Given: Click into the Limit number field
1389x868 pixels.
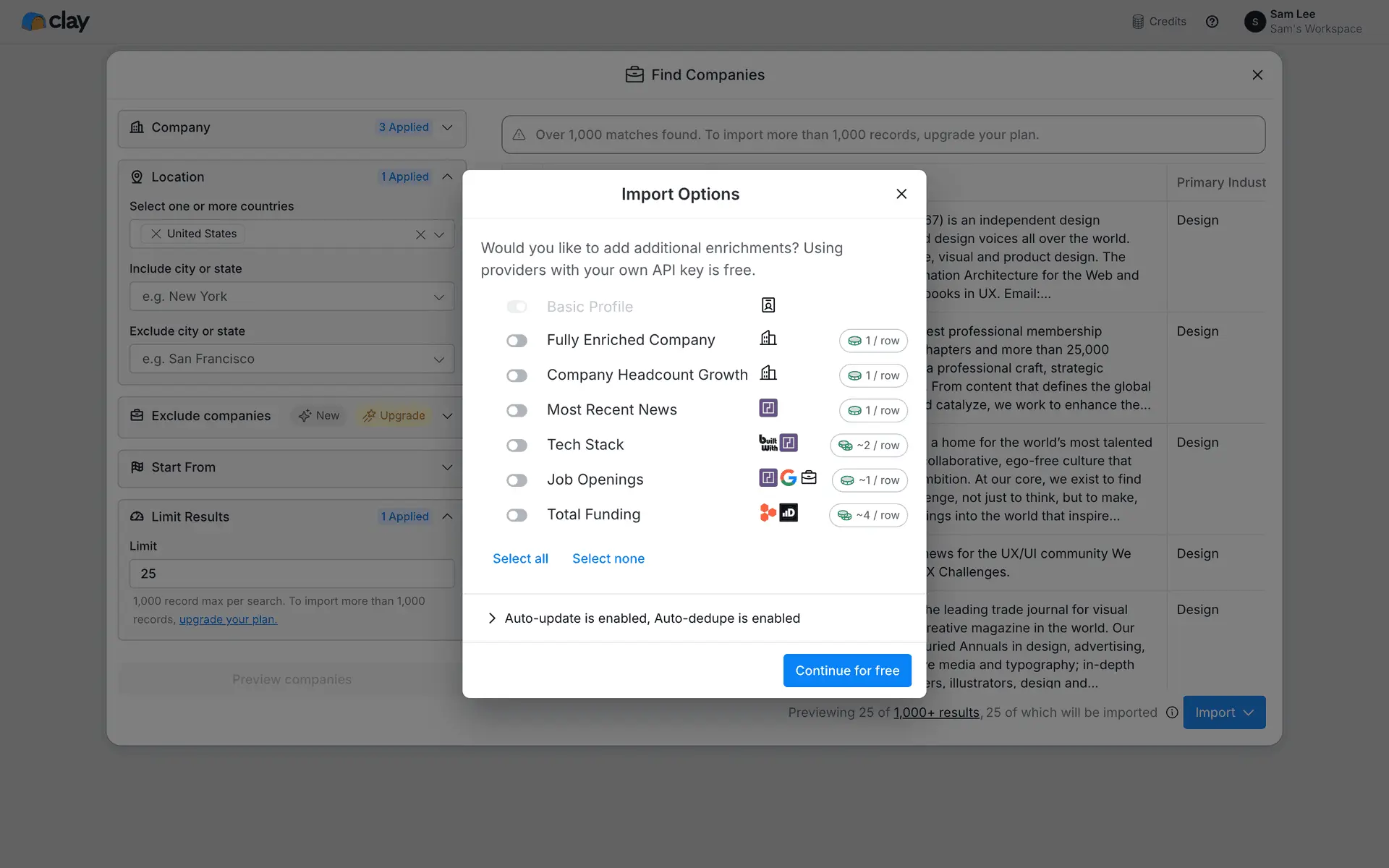Looking at the screenshot, I should [292, 574].
